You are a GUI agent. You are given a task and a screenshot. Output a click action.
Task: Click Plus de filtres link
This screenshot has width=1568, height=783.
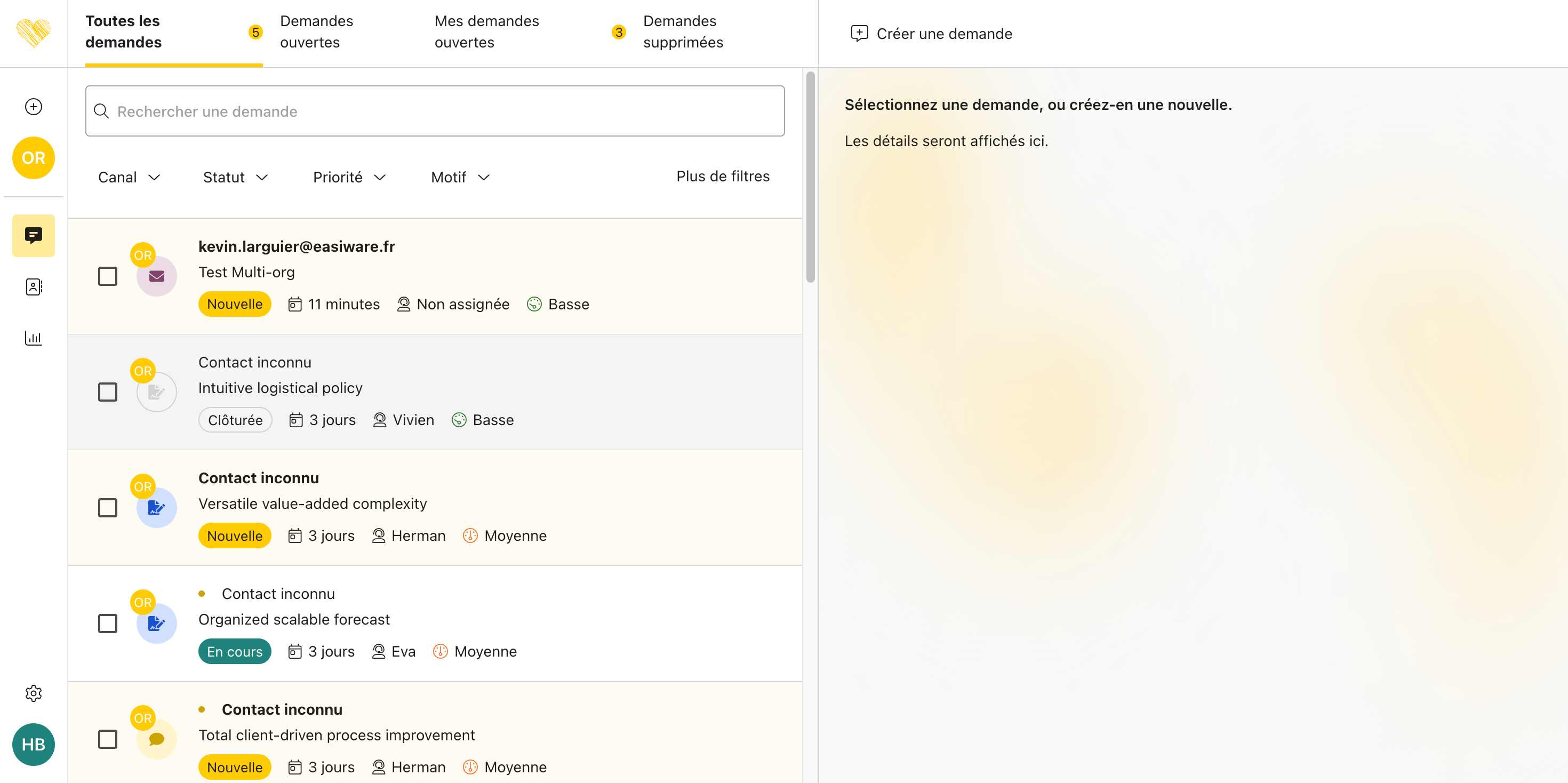pyautogui.click(x=723, y=176)
